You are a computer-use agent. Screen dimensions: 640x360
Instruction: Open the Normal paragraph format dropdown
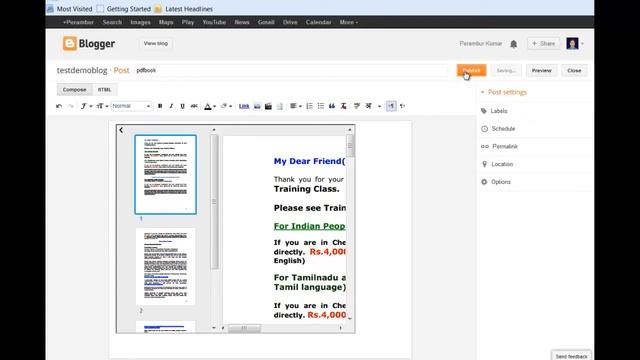point(131,106)
